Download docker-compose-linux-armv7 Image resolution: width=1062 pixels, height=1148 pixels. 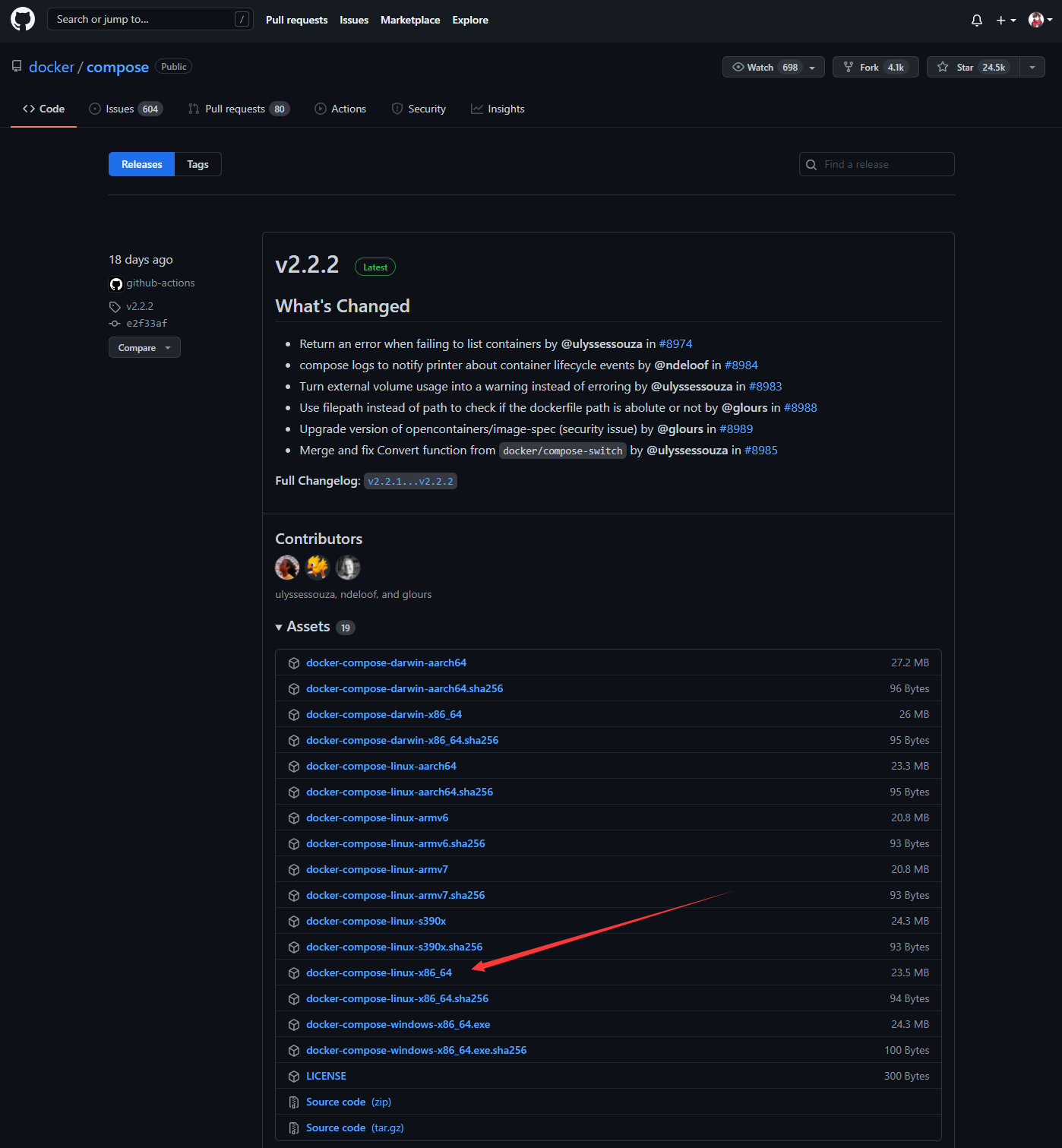point(377,869)
